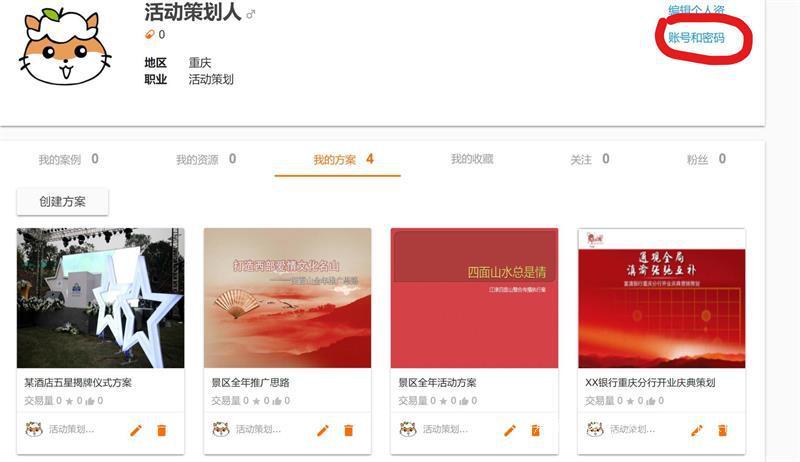Screen dimensions: 800x462
Task: Delete 景区全年活动方案 with the trash icon
Action: point(536,430)
